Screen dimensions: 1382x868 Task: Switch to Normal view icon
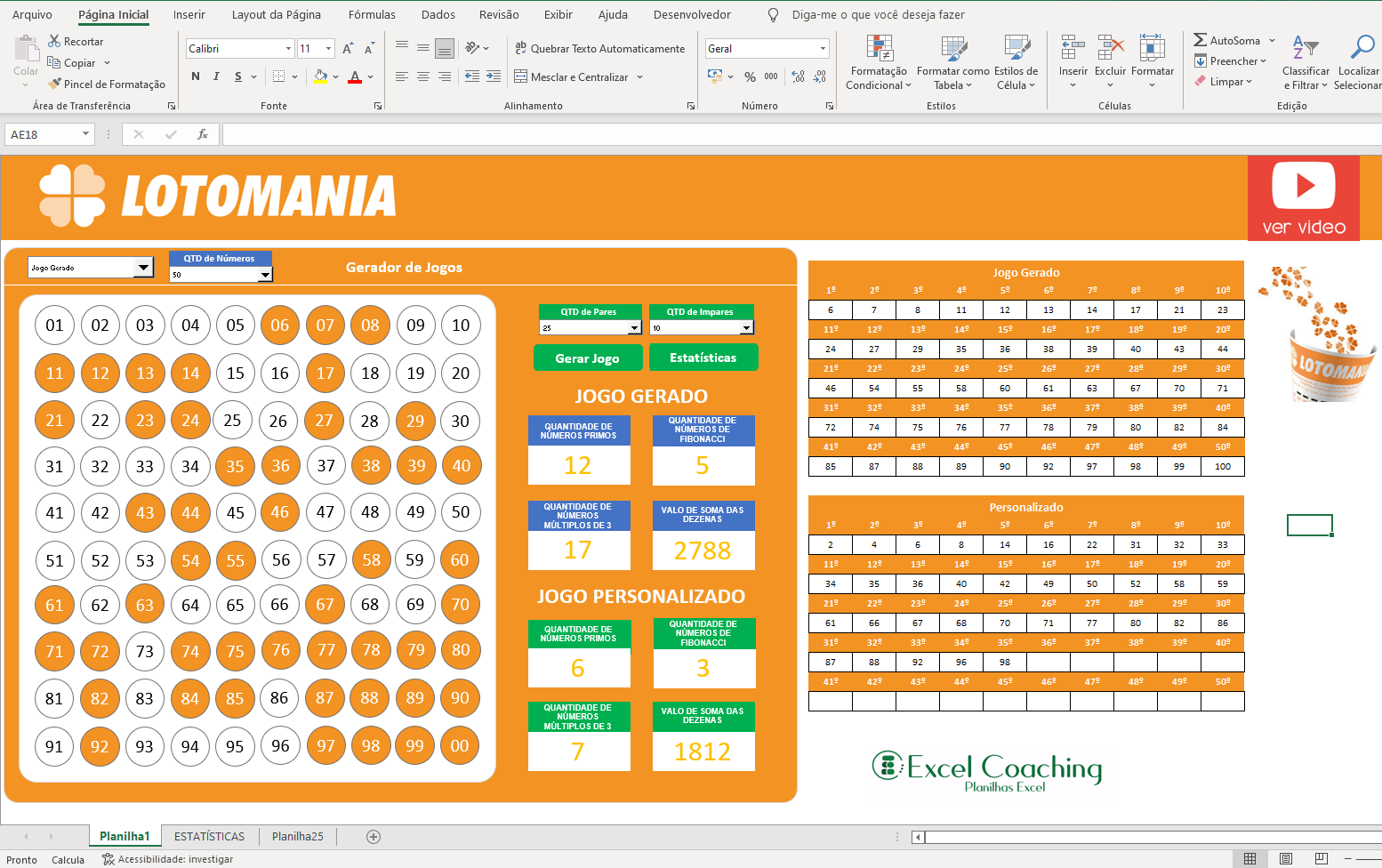point(1249,858)
